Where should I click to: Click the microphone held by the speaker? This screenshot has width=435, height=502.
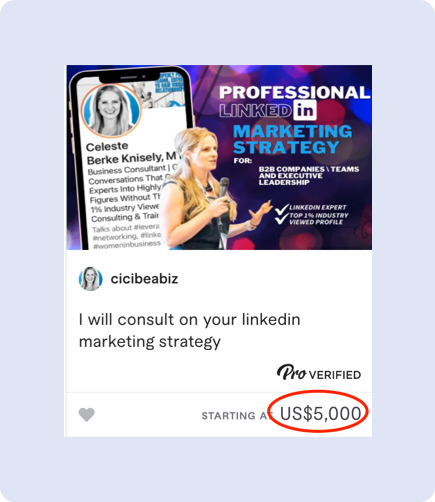click(x=224, y=188)
